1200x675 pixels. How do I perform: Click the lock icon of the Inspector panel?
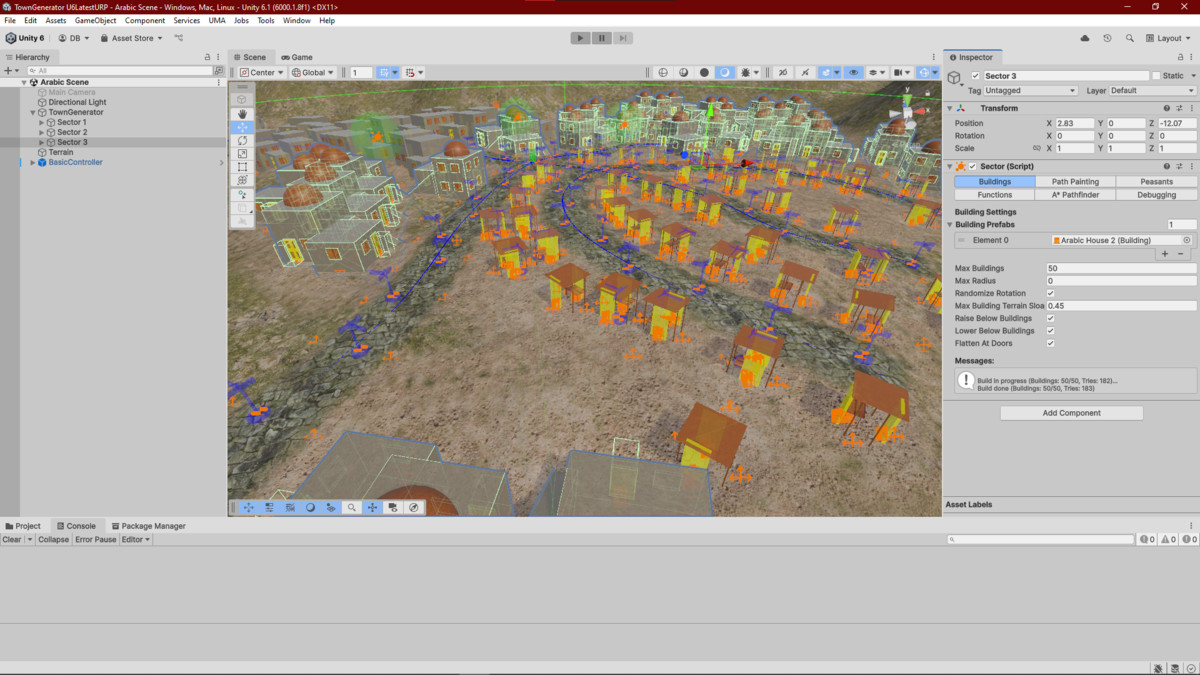tap(1178, 57)
